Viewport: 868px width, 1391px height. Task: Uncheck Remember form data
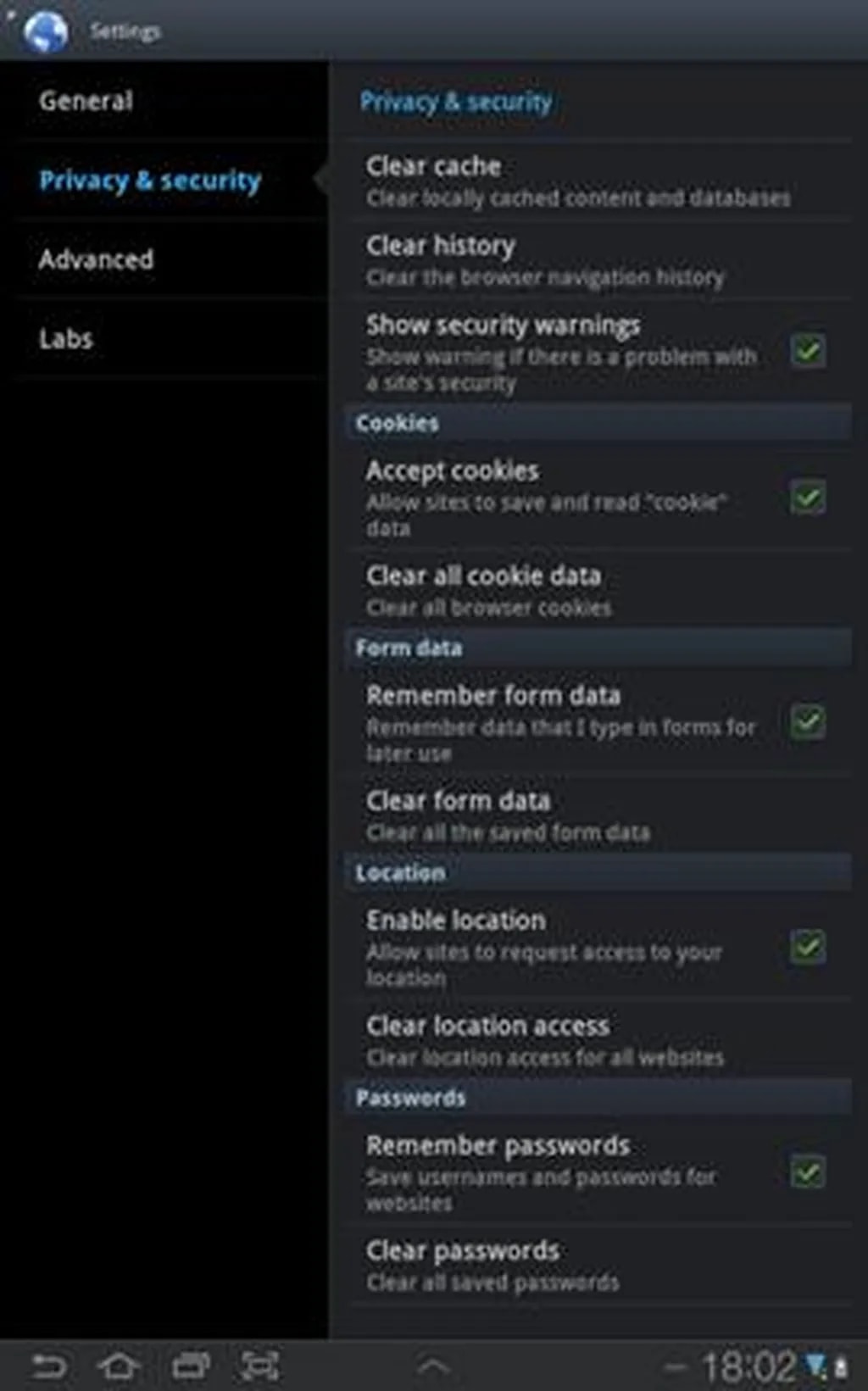click(x=808, y=722)
